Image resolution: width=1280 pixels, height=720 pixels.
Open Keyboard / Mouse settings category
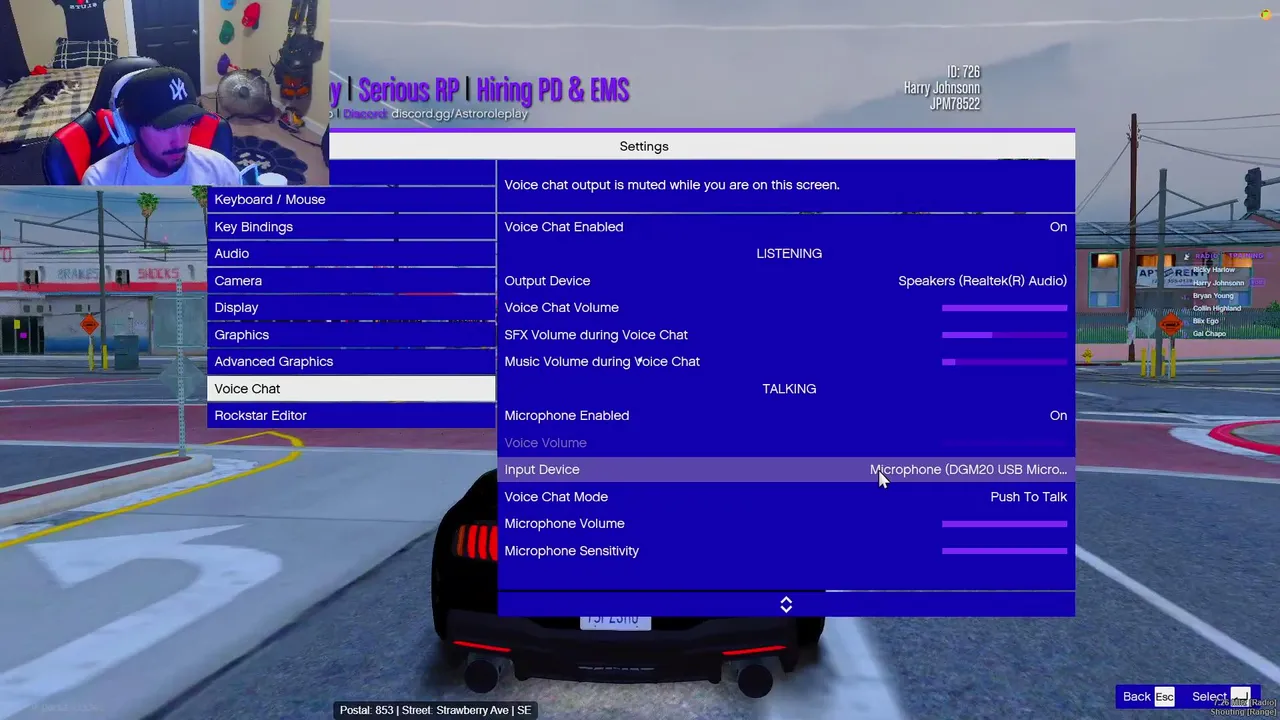351,200
